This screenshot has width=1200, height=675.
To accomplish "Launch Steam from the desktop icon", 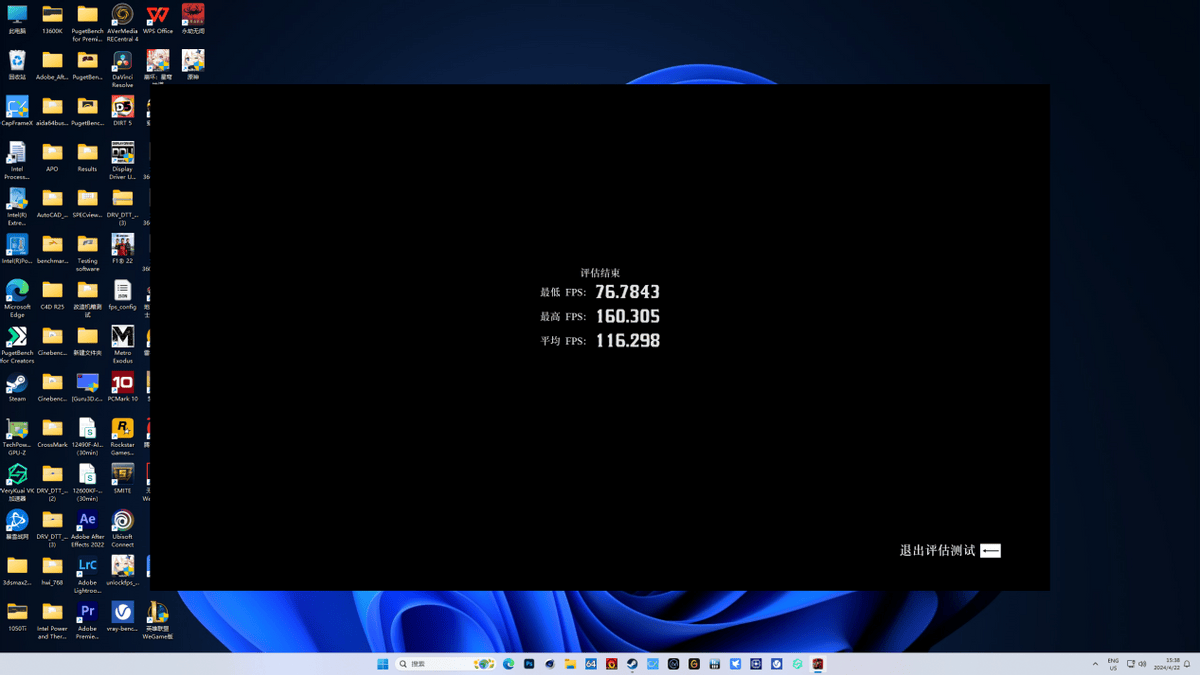I will coord(17,388).
